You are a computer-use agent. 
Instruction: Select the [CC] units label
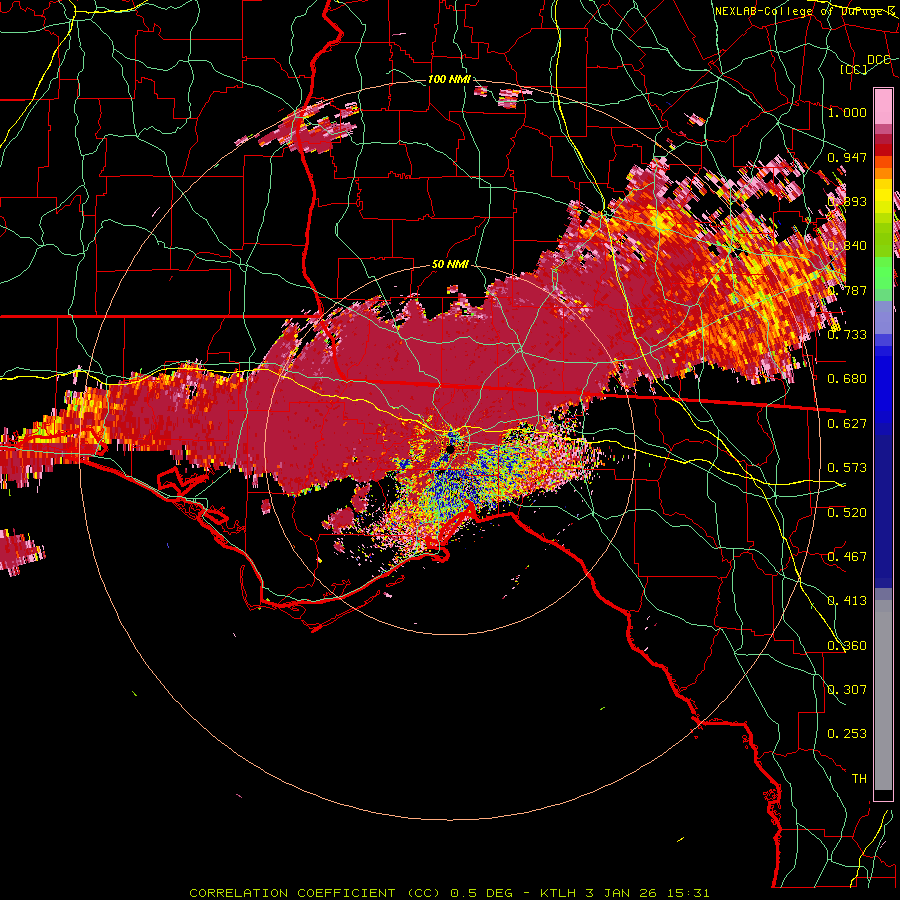point(853,69)
